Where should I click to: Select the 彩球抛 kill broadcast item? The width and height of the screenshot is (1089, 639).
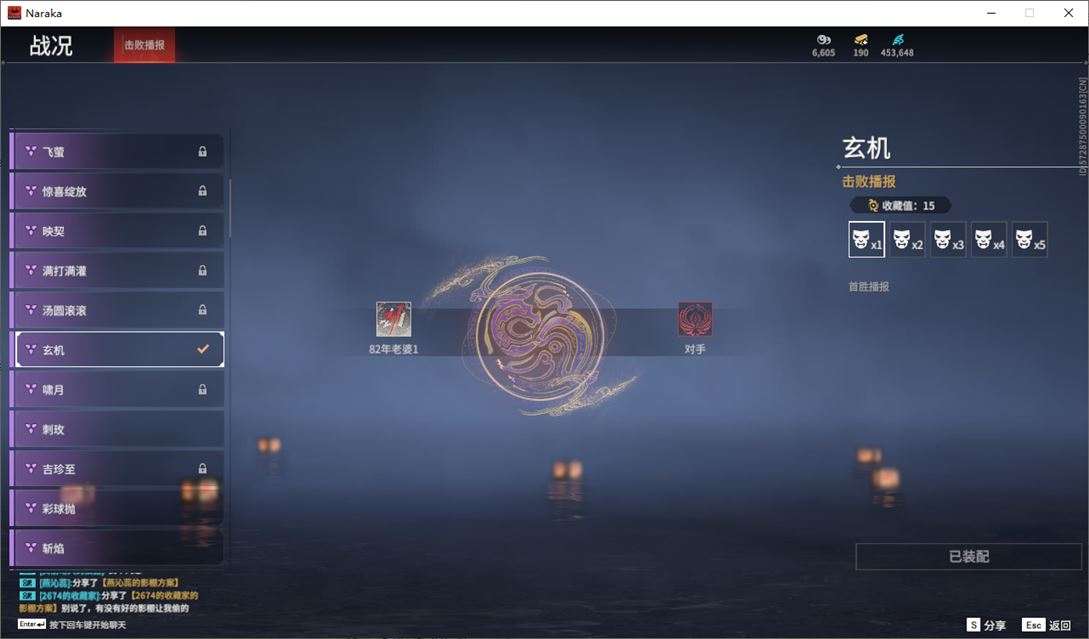click(x=117, y=508)
